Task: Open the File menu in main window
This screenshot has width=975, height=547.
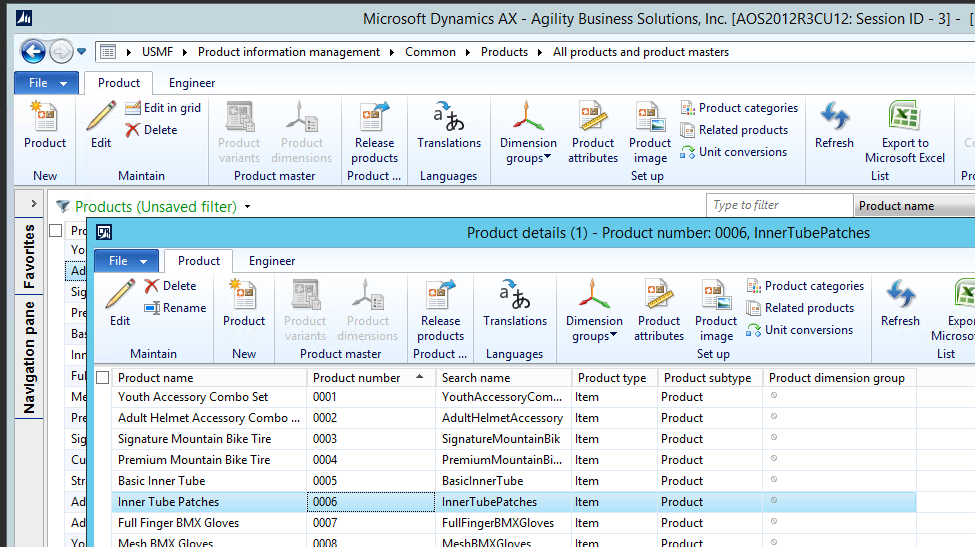Action: tap(47, 83)
